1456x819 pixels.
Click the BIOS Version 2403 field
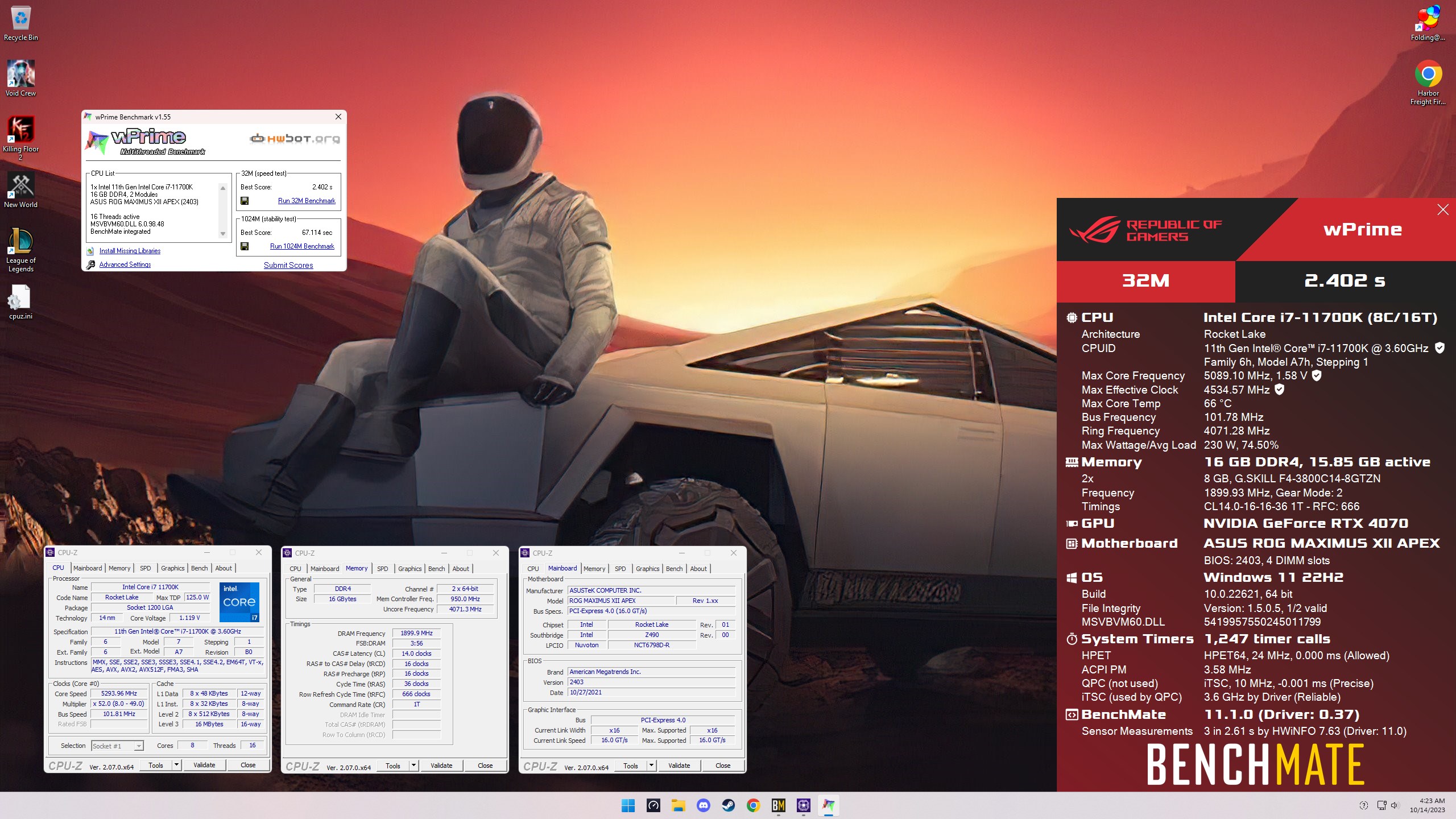pos(651,682)
